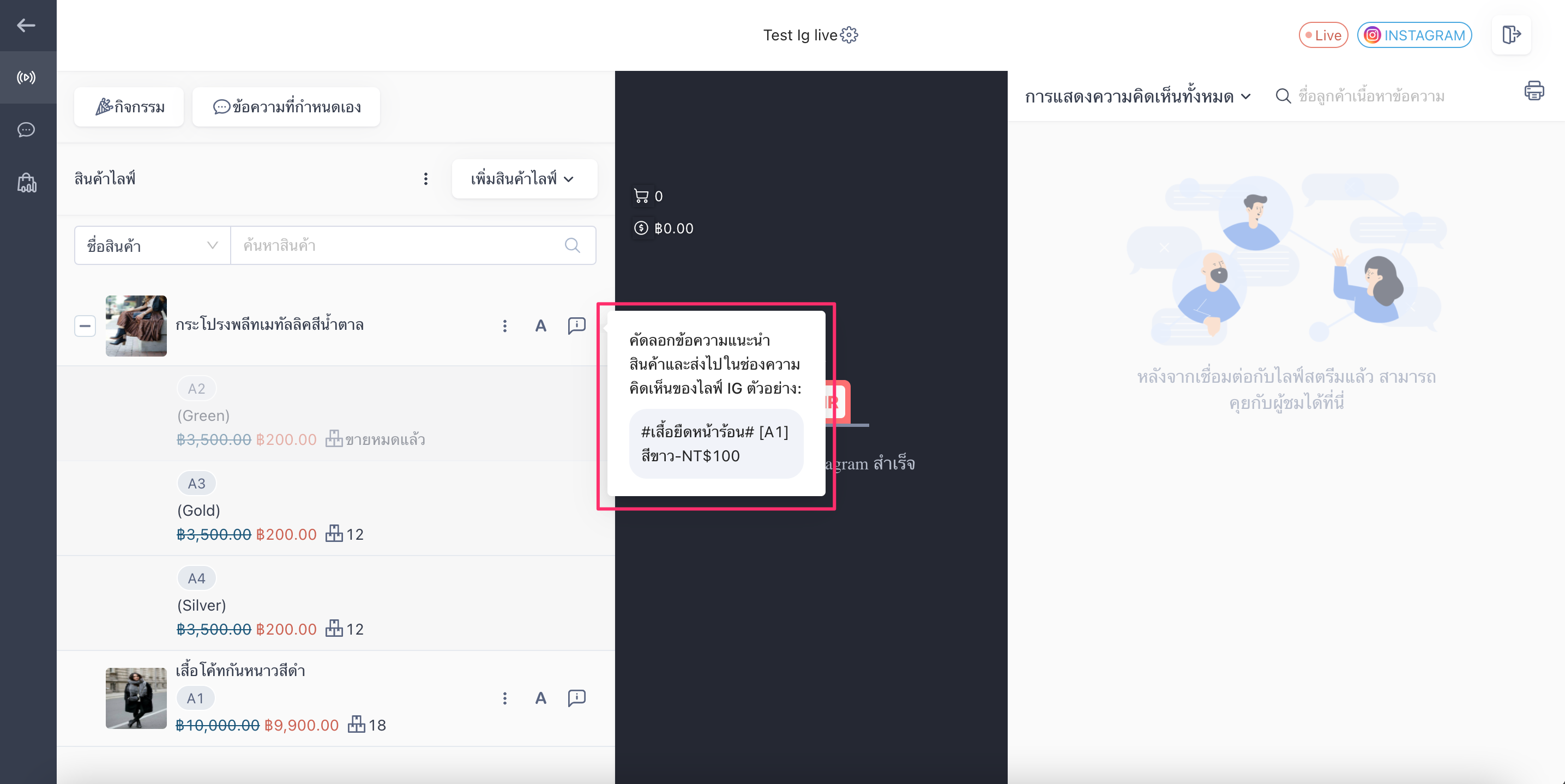Click the A keyword icon for กระโปรงพลีทเมทัลลิคสีน้ำตาล
The width and height of the screenshot is (1565, 784).
pyautogui.click(x=540, y=326)
